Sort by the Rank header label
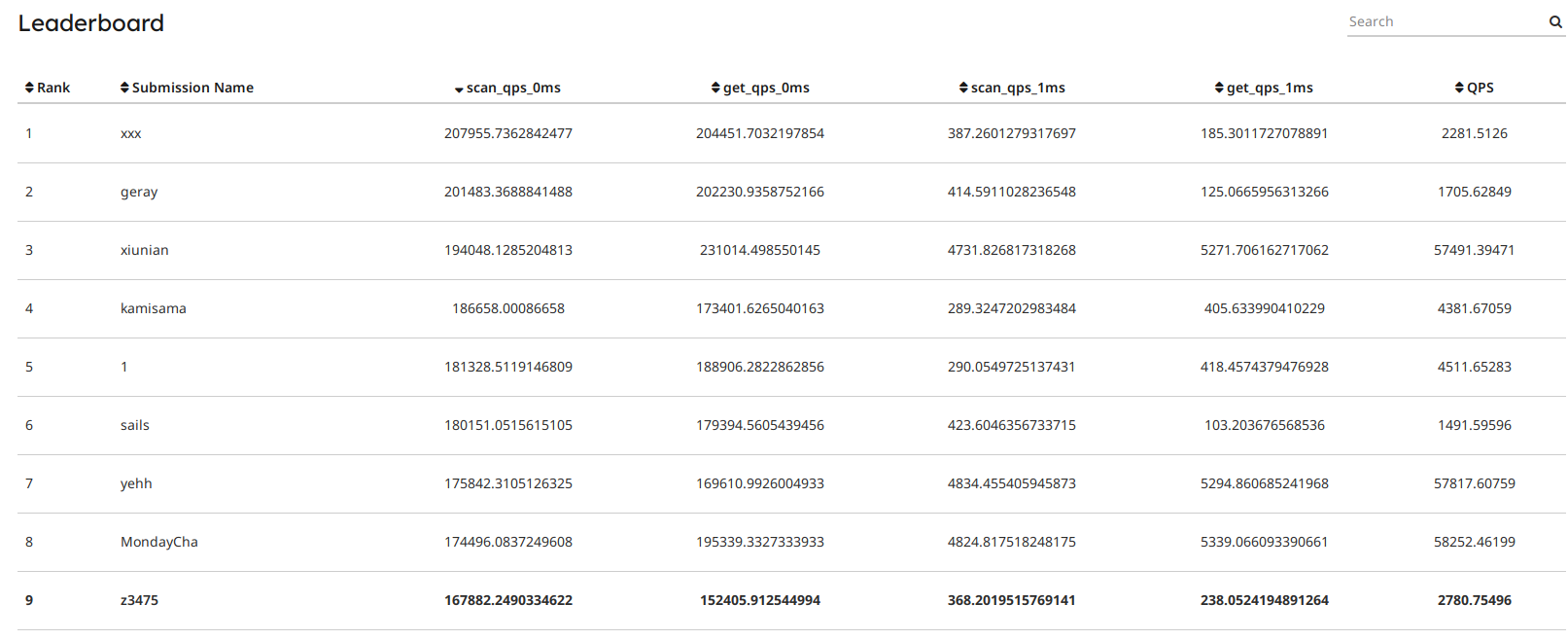The height and width of the screenshot is (640, 1568). coord(53,88)
